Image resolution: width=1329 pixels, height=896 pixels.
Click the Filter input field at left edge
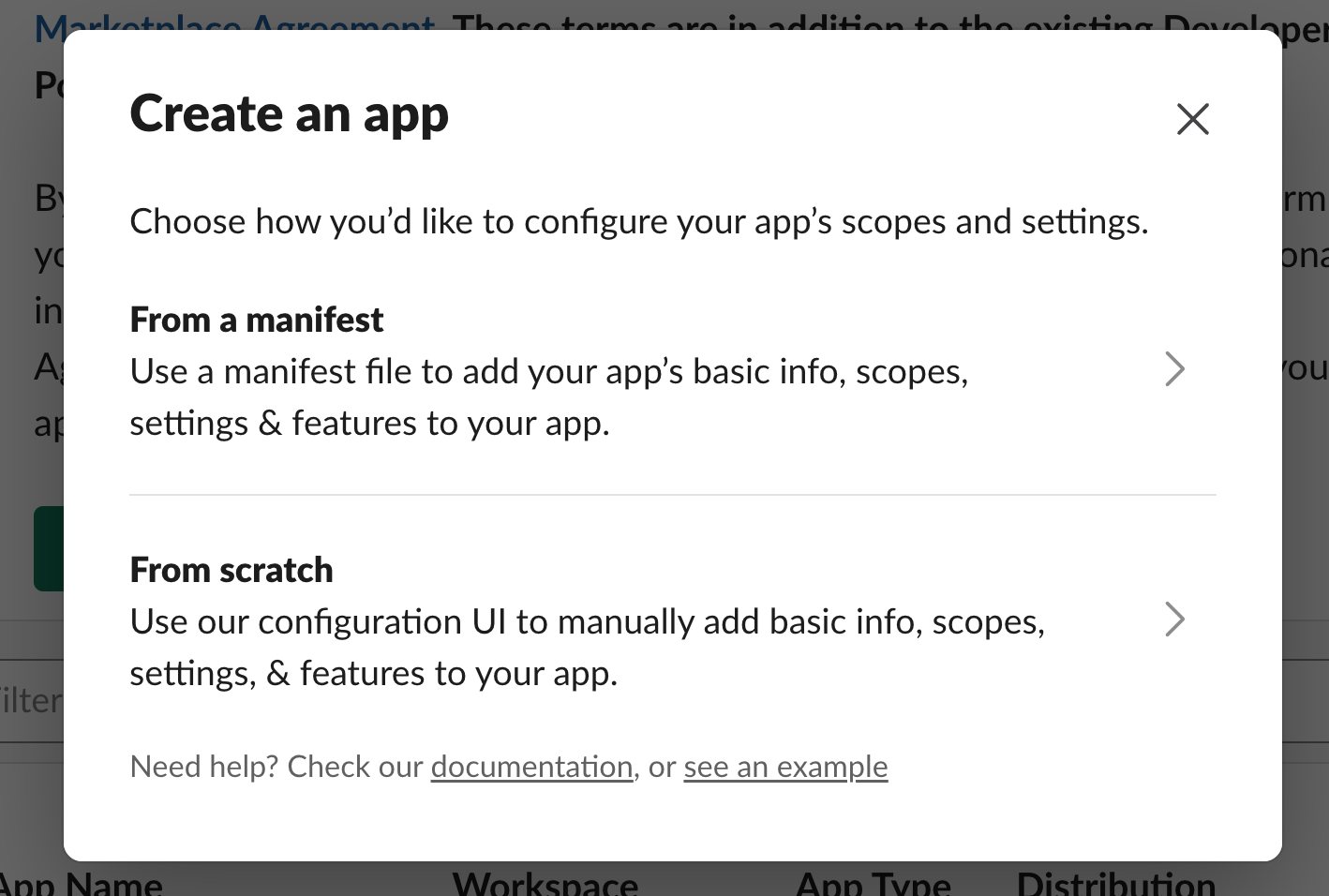point(30,700)
